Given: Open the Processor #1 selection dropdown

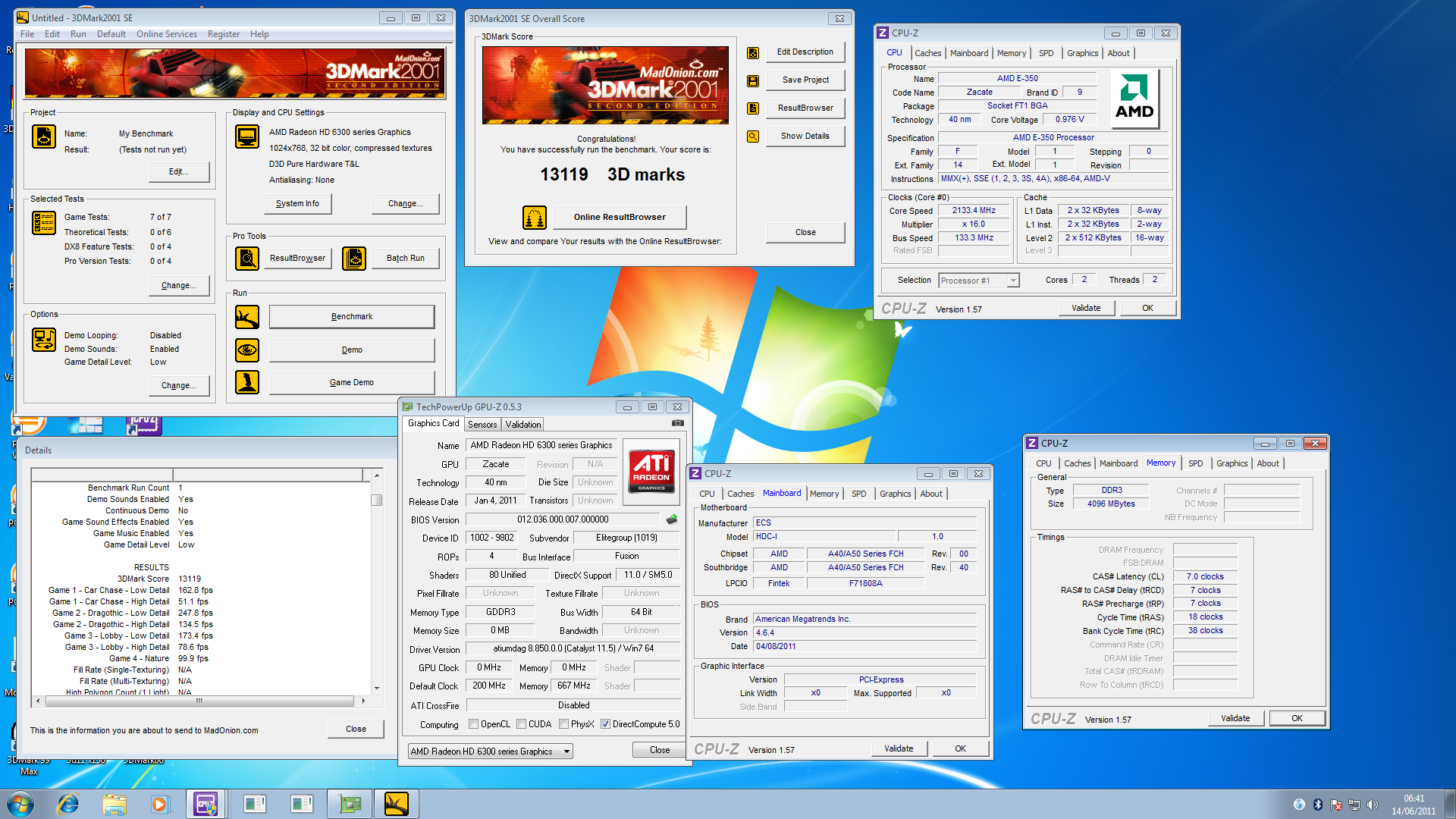Looking at the screenshot, I should pyautogui.click(x=1012, y=281).
